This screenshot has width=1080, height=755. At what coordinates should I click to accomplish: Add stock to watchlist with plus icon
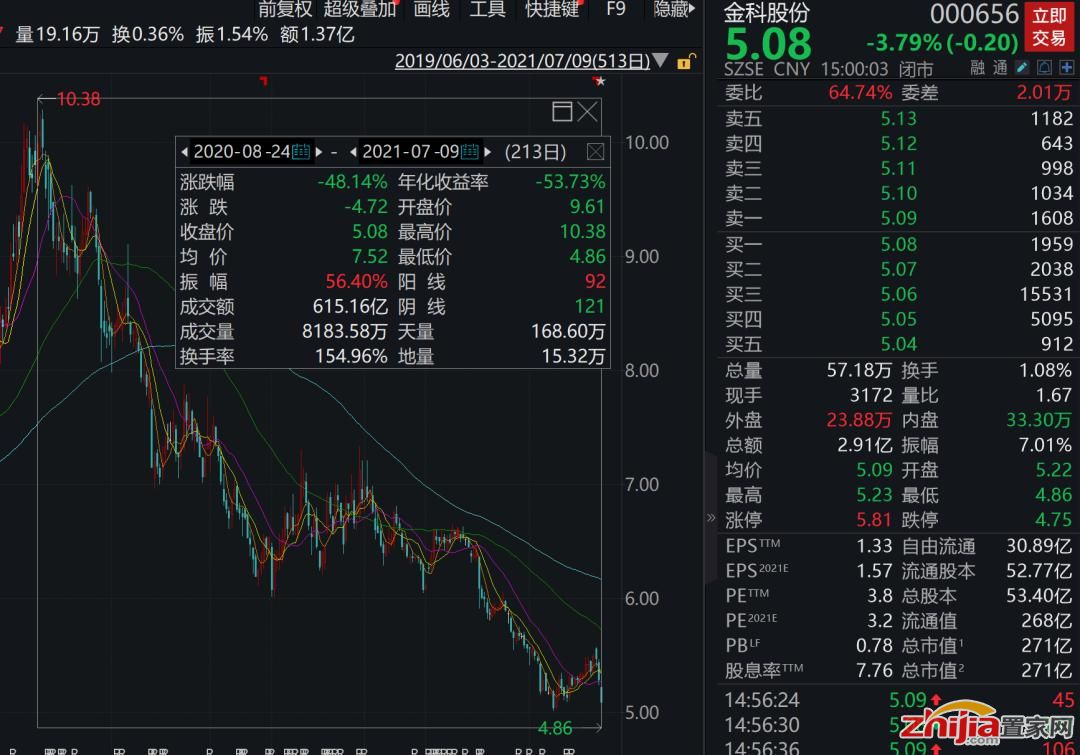point(1066,68)
